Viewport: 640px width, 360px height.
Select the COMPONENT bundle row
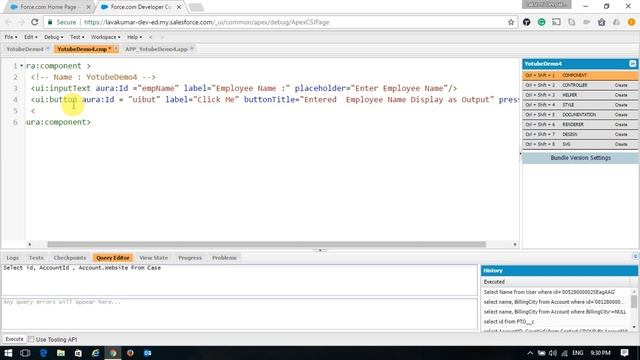tap(580, 76)
